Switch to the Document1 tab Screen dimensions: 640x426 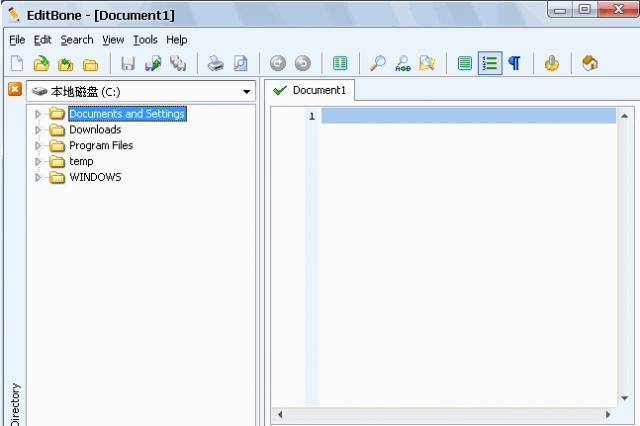[309, 90]
